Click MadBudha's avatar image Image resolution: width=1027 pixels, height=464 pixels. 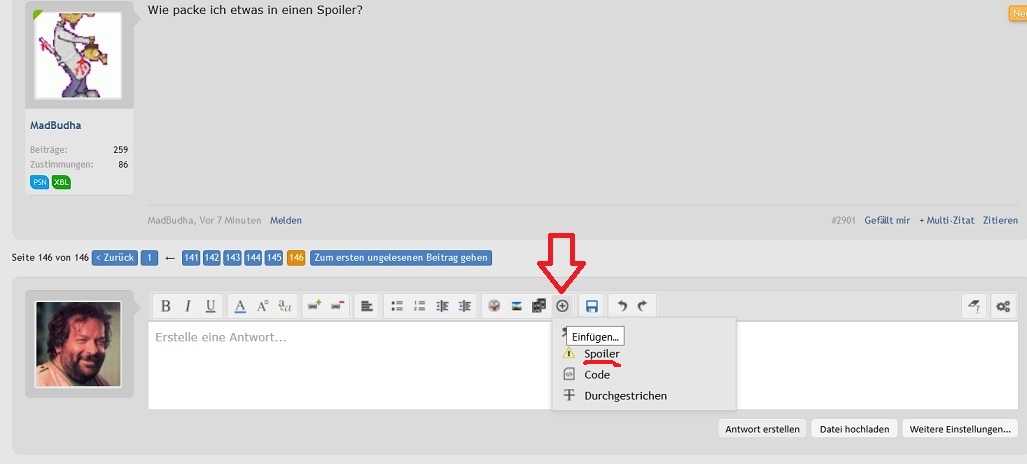click(x=78, y=55)
